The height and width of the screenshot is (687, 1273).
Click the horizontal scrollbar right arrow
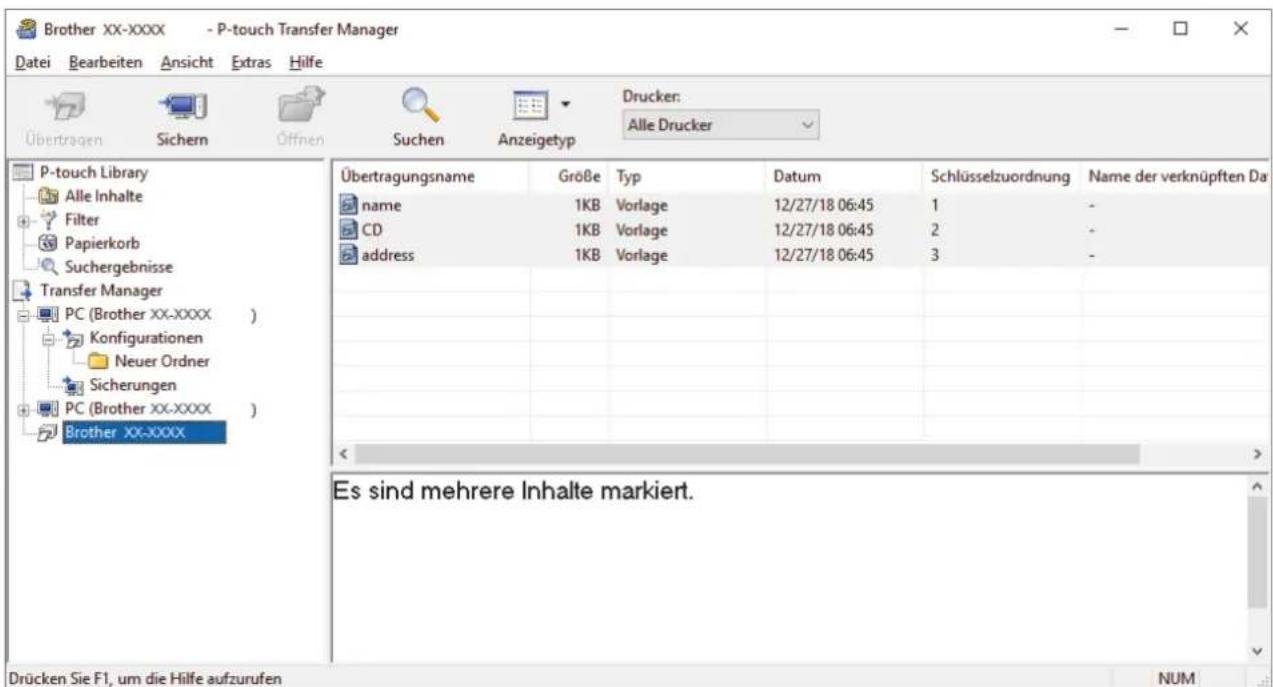click(x=1257, y=453)
